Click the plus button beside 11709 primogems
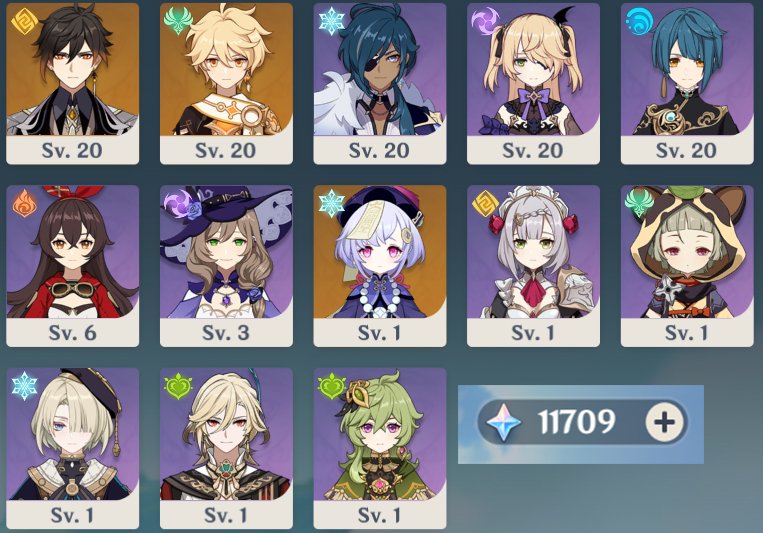Screen dimensions: 763x533 [665, 422]
